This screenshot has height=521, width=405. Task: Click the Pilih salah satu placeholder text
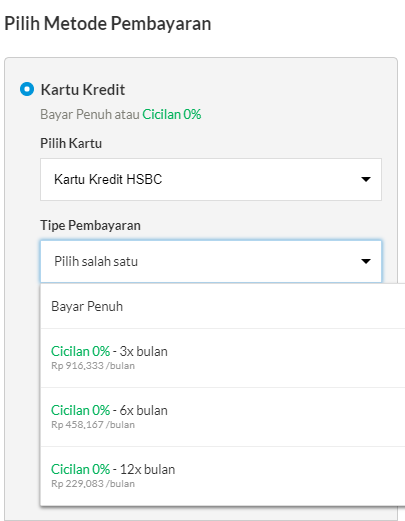pyautogui.click(x=96, y=261)
